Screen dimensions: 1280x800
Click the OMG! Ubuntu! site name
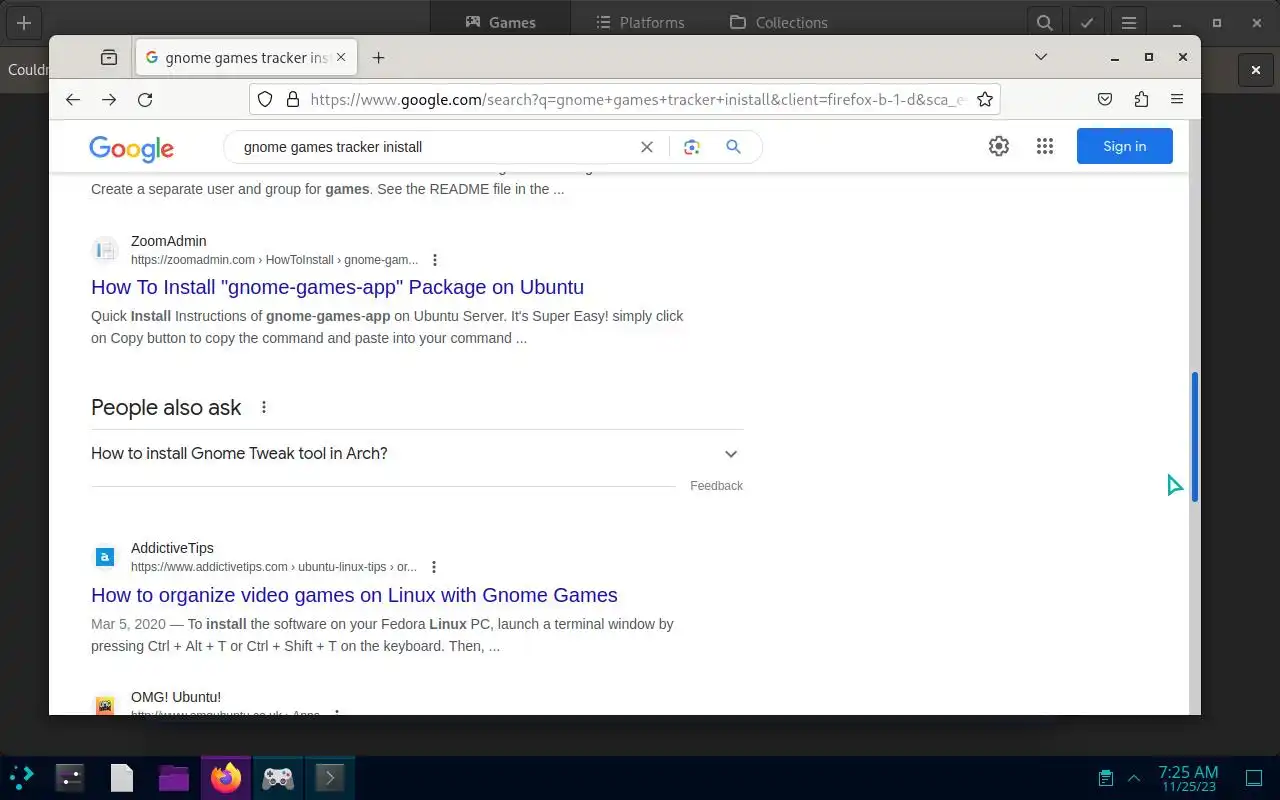[176, 697]
